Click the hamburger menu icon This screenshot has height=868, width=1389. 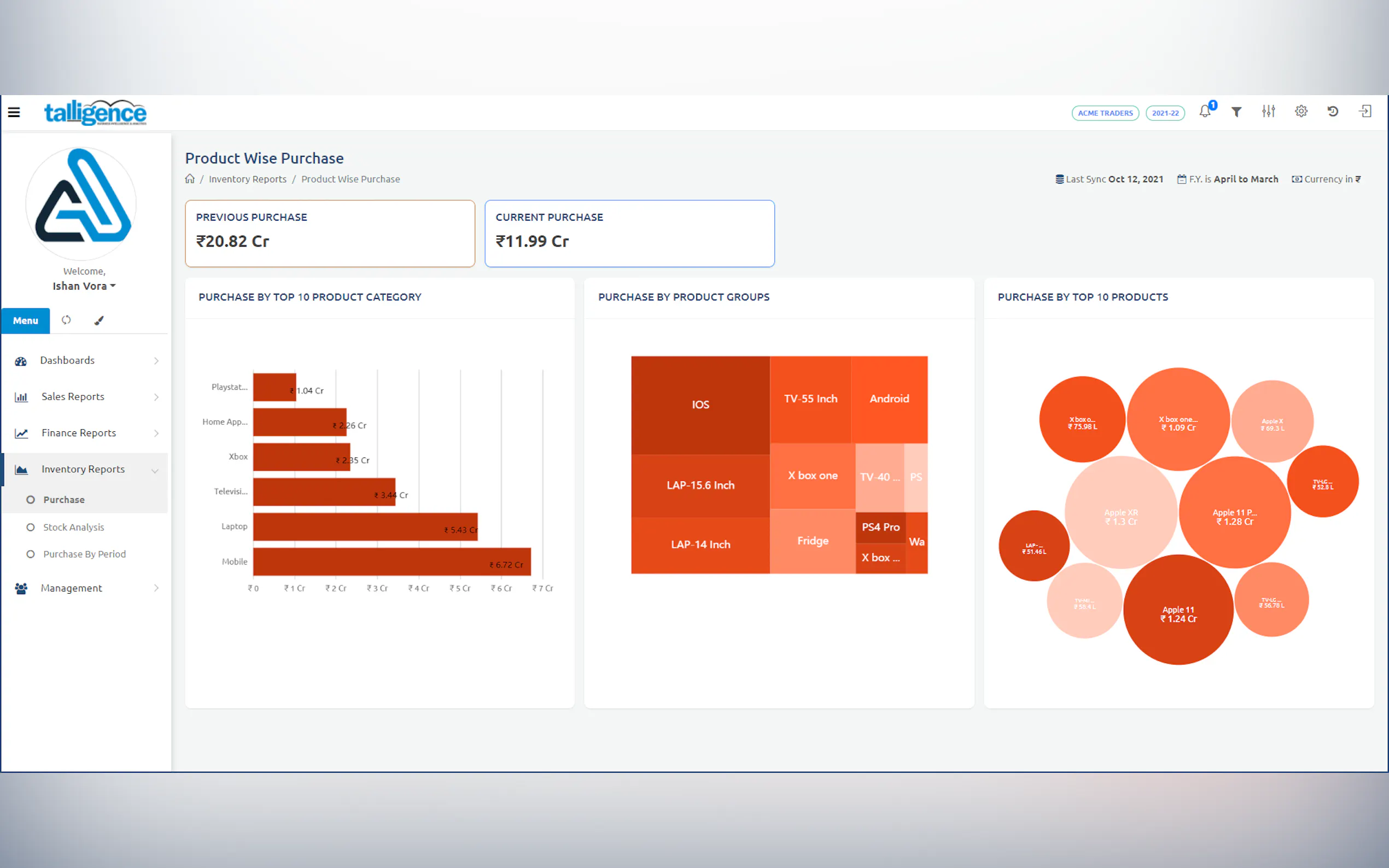tap(14, 112)
